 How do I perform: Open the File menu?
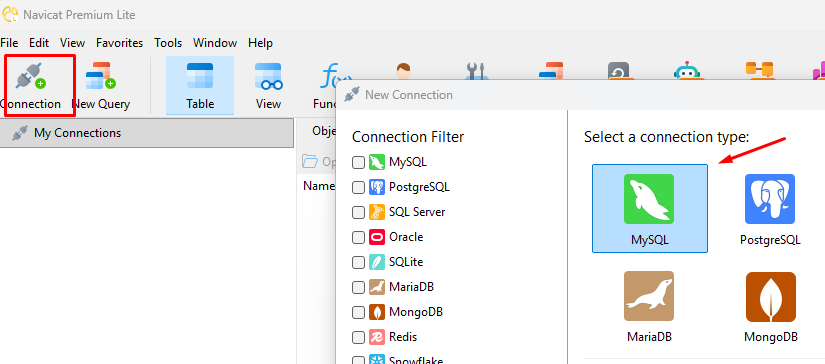click(x=9, y=43)
